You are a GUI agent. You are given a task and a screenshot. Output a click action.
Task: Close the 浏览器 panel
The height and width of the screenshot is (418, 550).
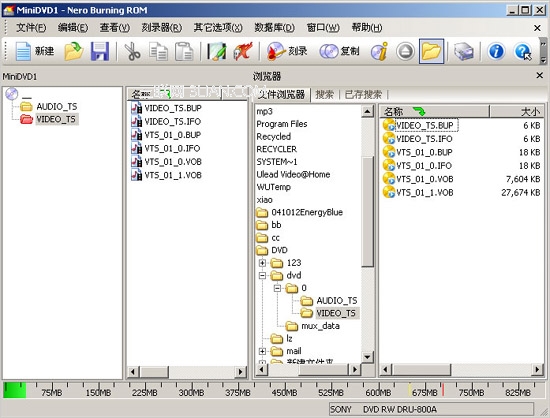[x=539, y=75]
